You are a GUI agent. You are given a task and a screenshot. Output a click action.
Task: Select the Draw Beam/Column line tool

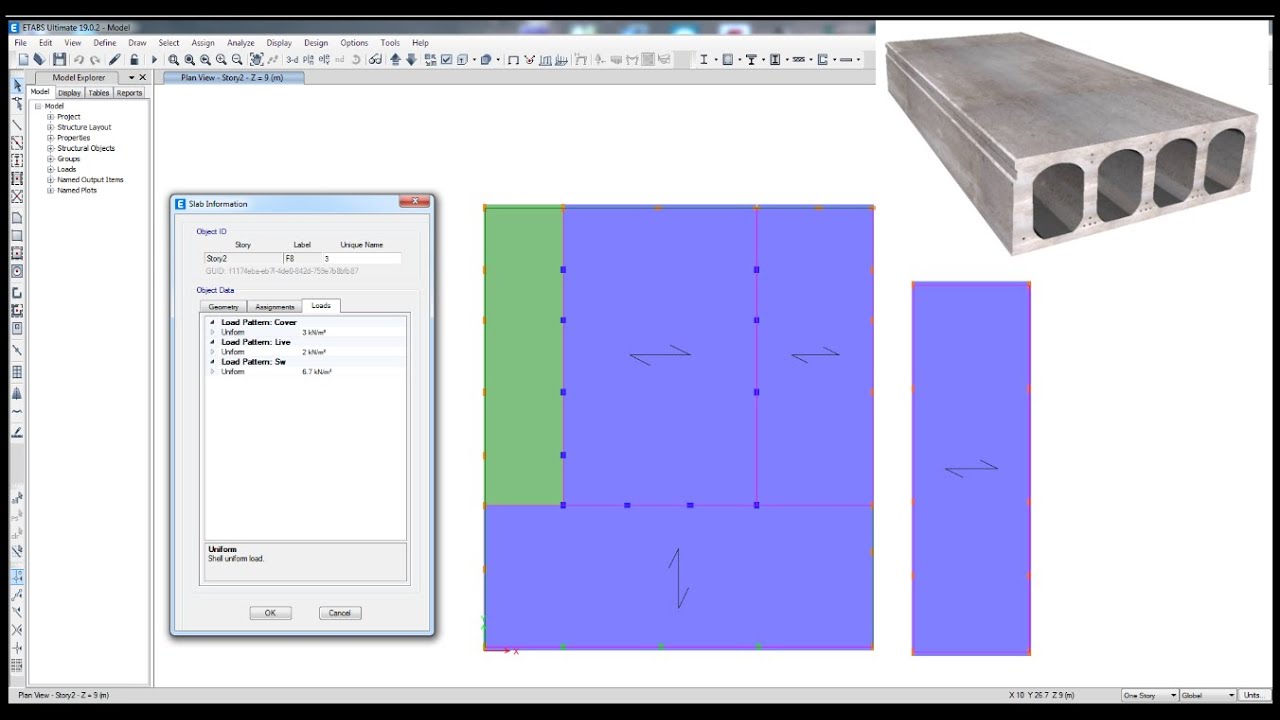(17, 125)
